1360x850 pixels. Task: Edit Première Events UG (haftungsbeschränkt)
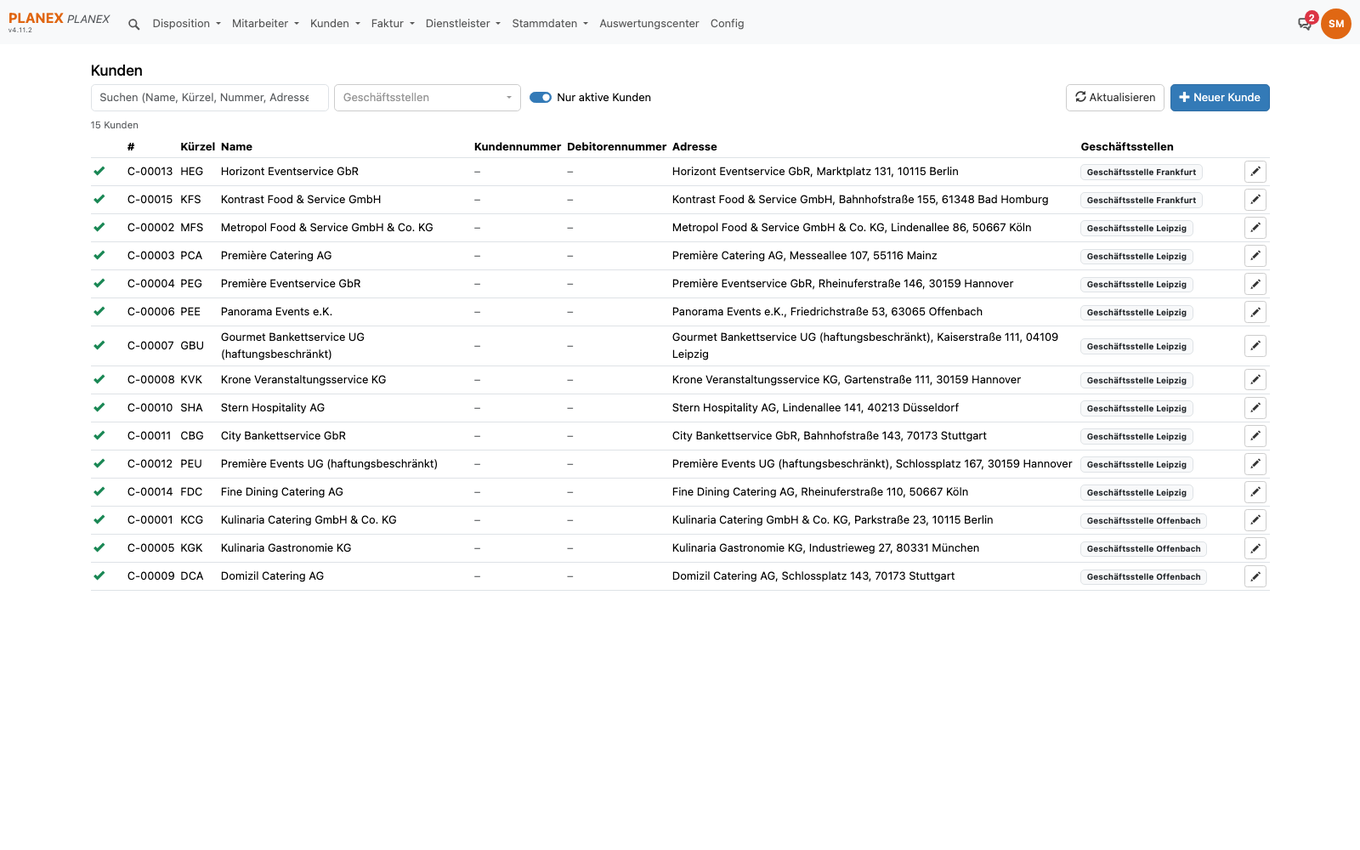click(1255, 464)
